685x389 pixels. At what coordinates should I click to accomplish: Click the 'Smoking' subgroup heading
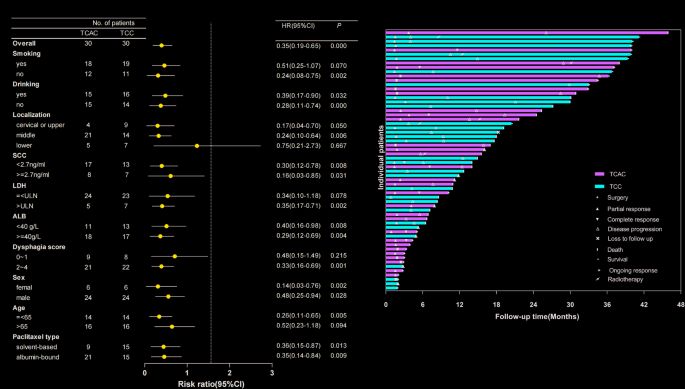tap(27, 54)
